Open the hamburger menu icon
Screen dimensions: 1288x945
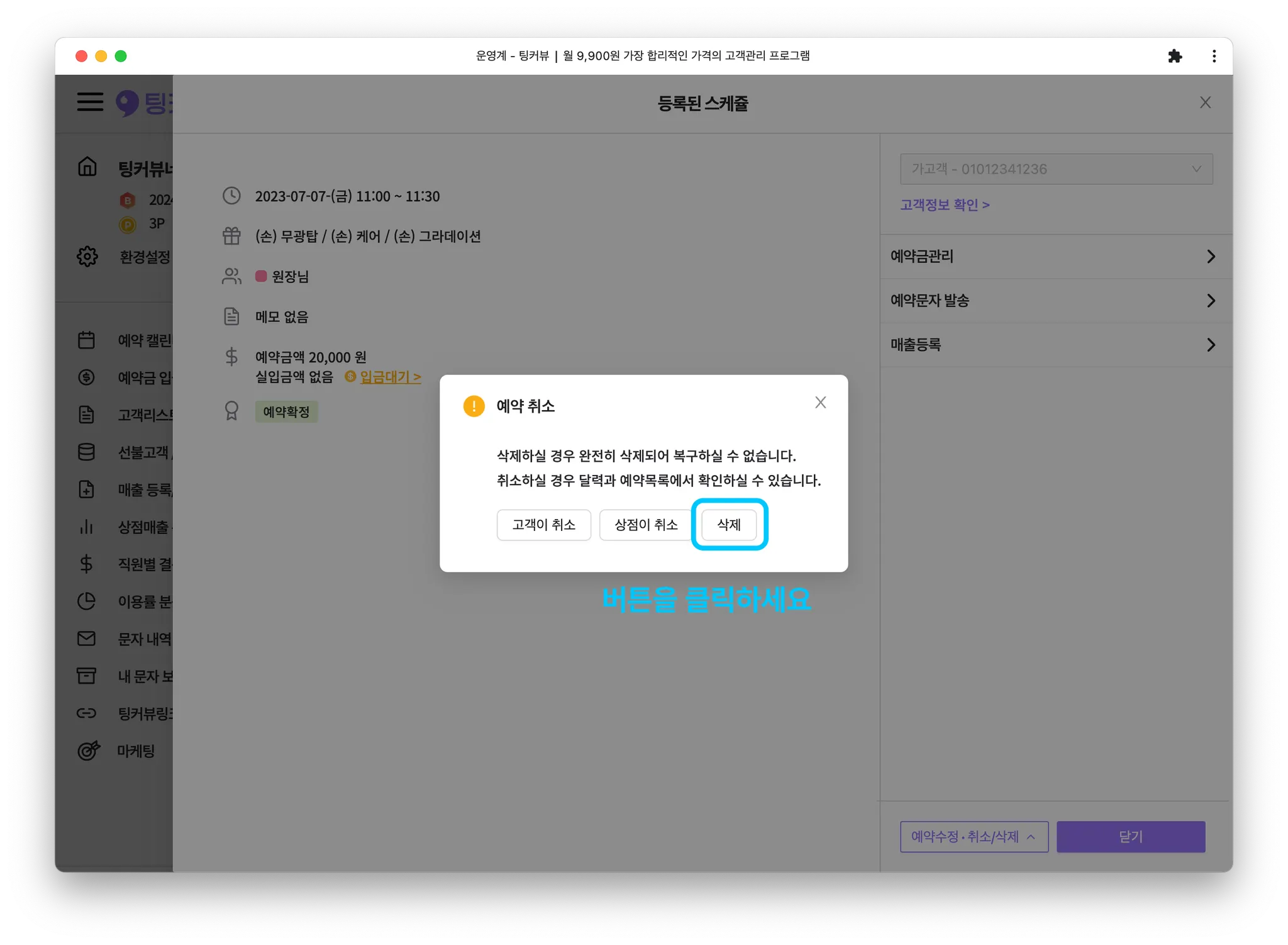click(x=90, y=102)
